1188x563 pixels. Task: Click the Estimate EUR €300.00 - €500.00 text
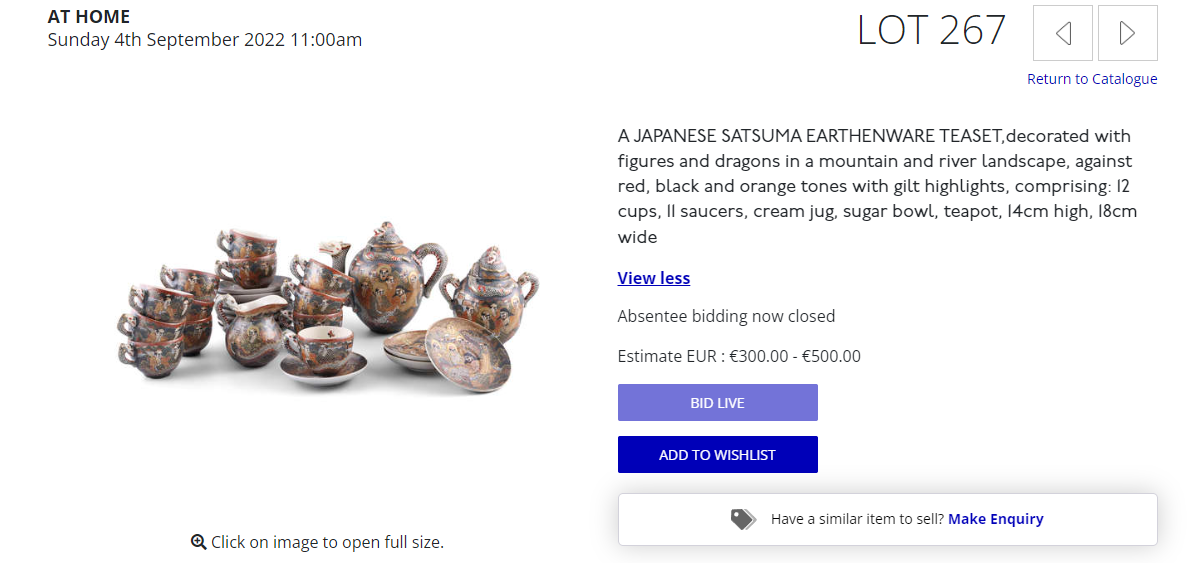tap(739, 356)
